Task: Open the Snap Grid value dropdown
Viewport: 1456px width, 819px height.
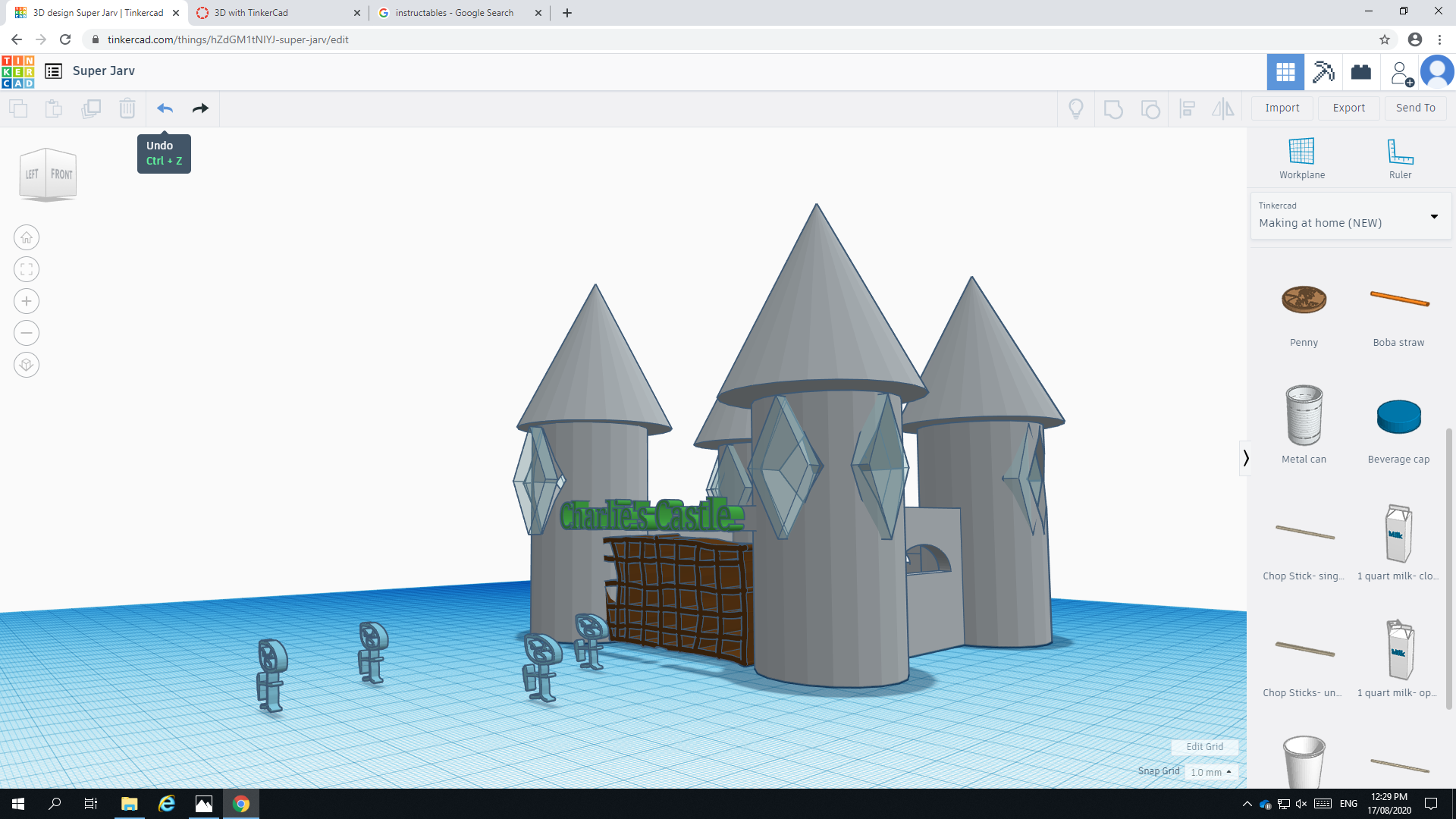Action: pos(1211,772)
